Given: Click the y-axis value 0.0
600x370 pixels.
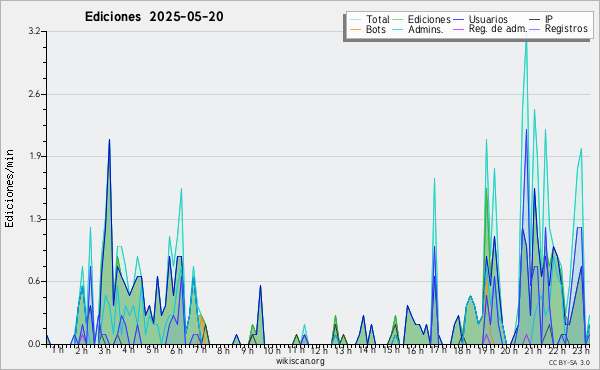Looking at the screenshot, I should click(x=34, y=344).
